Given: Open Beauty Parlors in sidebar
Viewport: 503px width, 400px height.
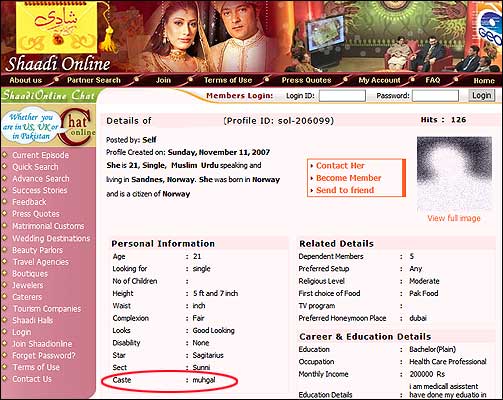Looking at the screenshot, I should click(x=37, y=250).
